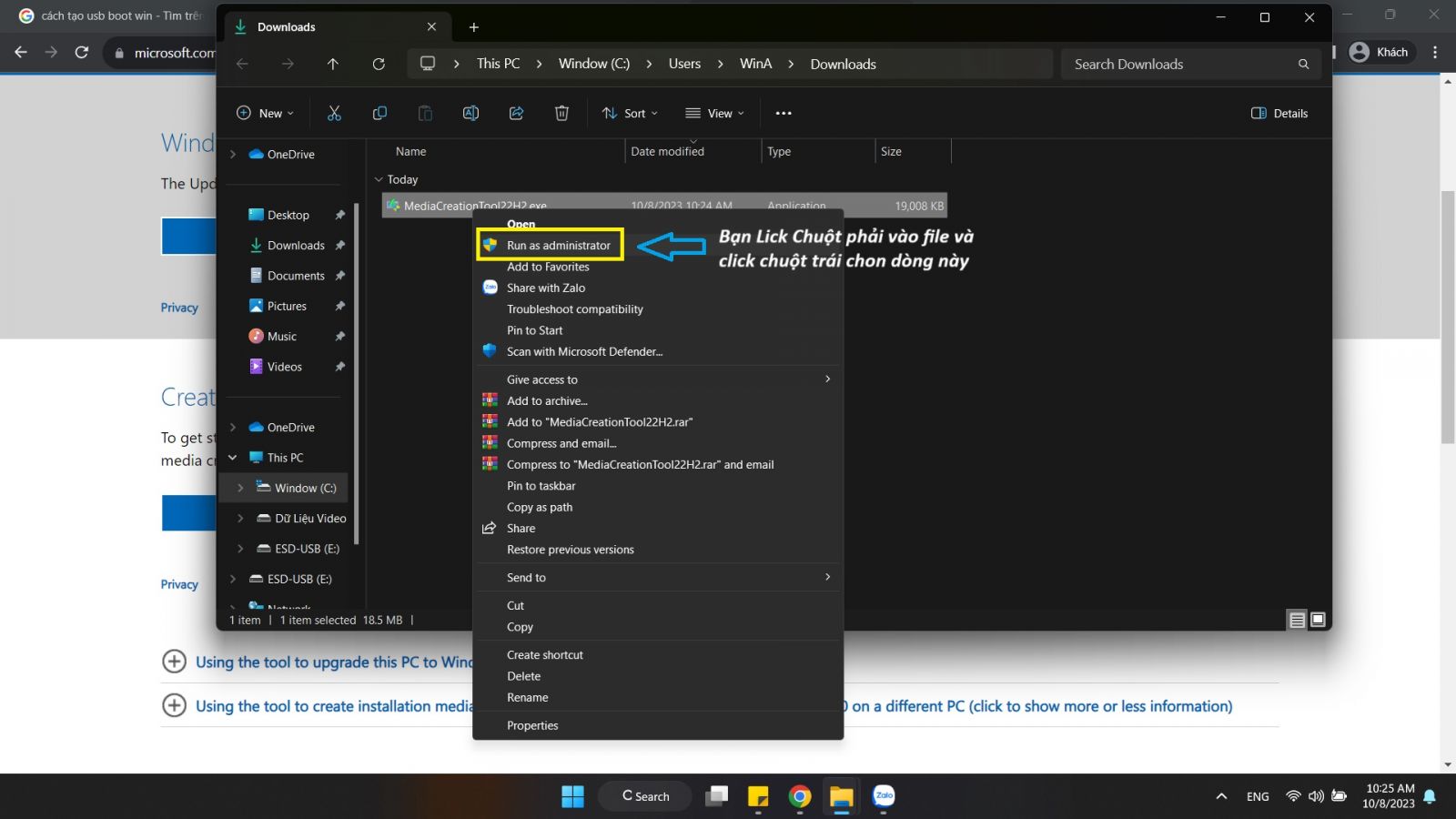Click WinA in address breadcrumb
1456x819 pixels.
755,64
